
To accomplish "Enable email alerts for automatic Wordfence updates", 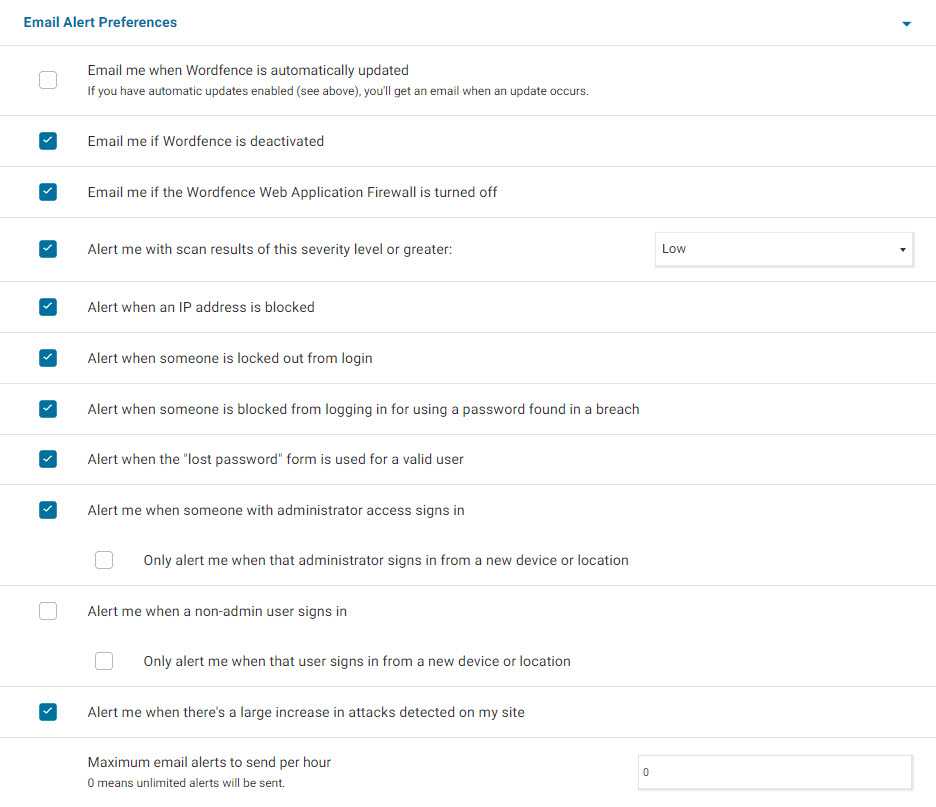I will pos(48,79).
